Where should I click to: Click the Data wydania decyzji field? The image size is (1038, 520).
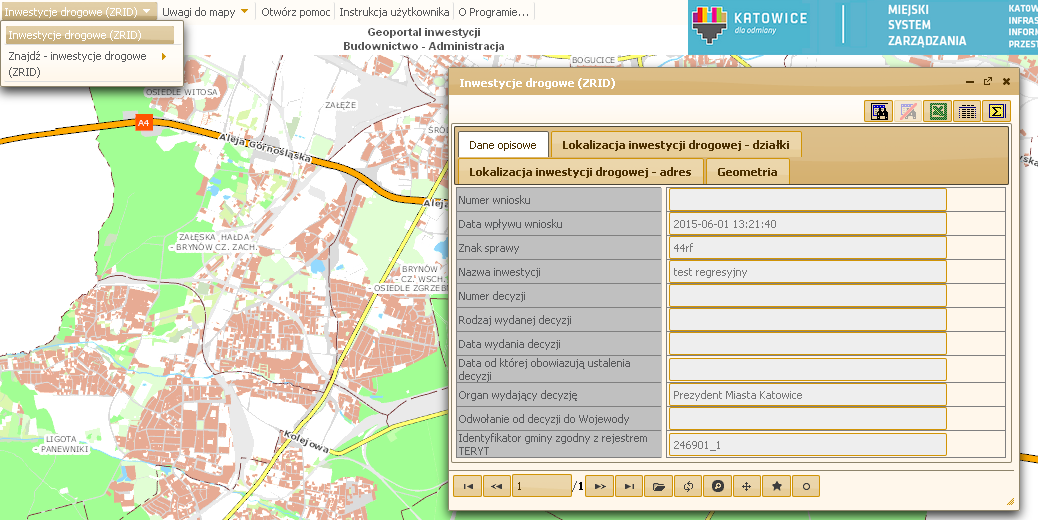[x=808, y=344]
